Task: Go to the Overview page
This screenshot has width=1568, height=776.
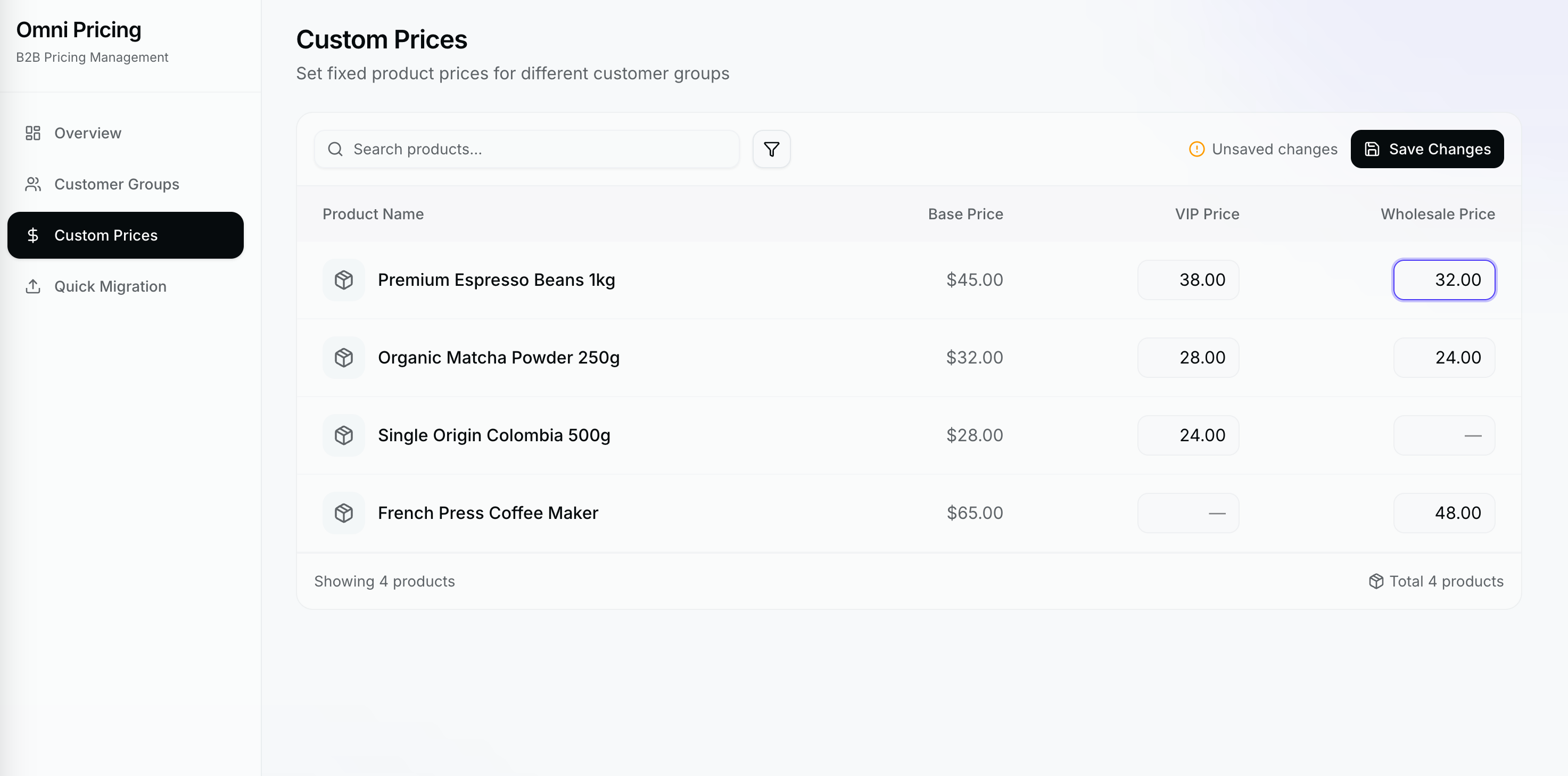Action: click(x=126, y=133)
